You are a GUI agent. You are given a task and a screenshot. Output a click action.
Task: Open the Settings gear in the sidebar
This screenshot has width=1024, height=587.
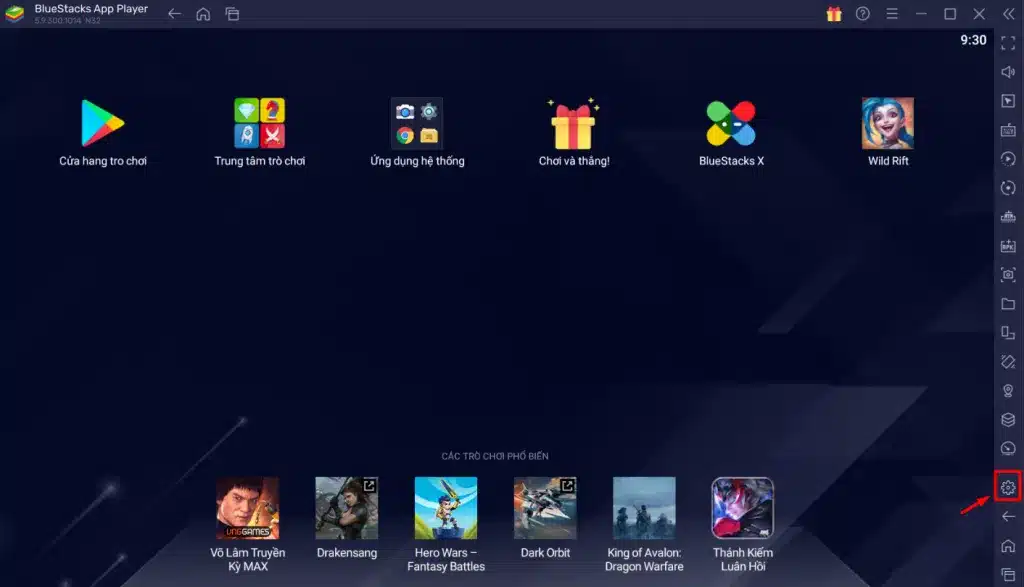(x=1008, y=487)
